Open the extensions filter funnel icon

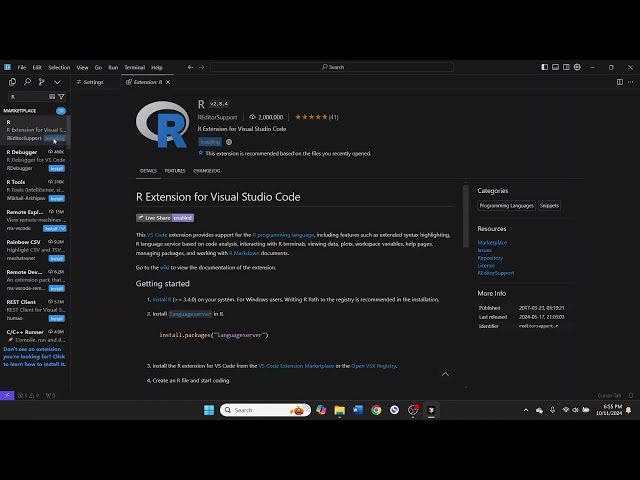click(x=61, y=97)
